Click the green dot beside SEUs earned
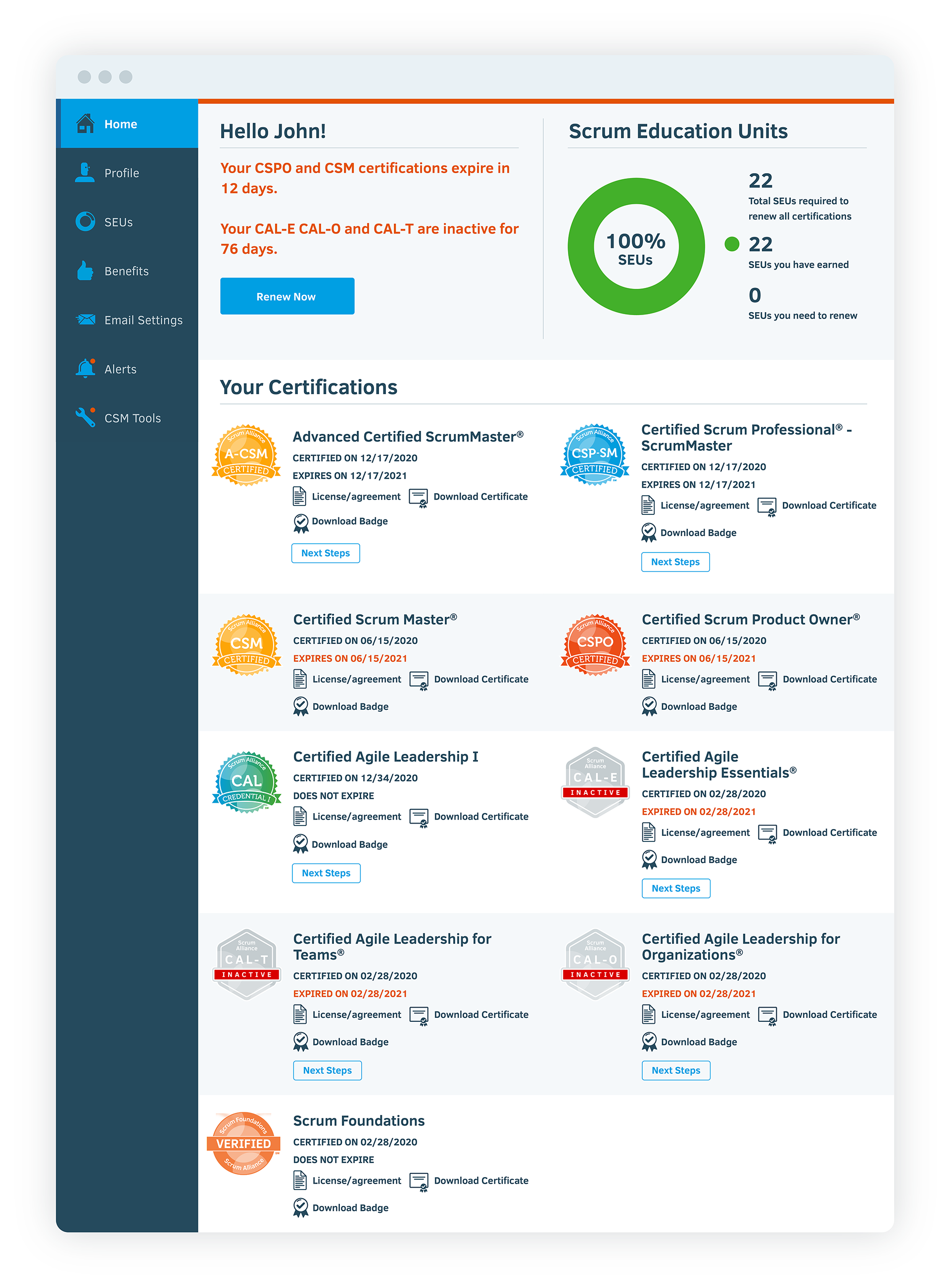Screen dimensions: 950x1288 [x=731, y=244]
